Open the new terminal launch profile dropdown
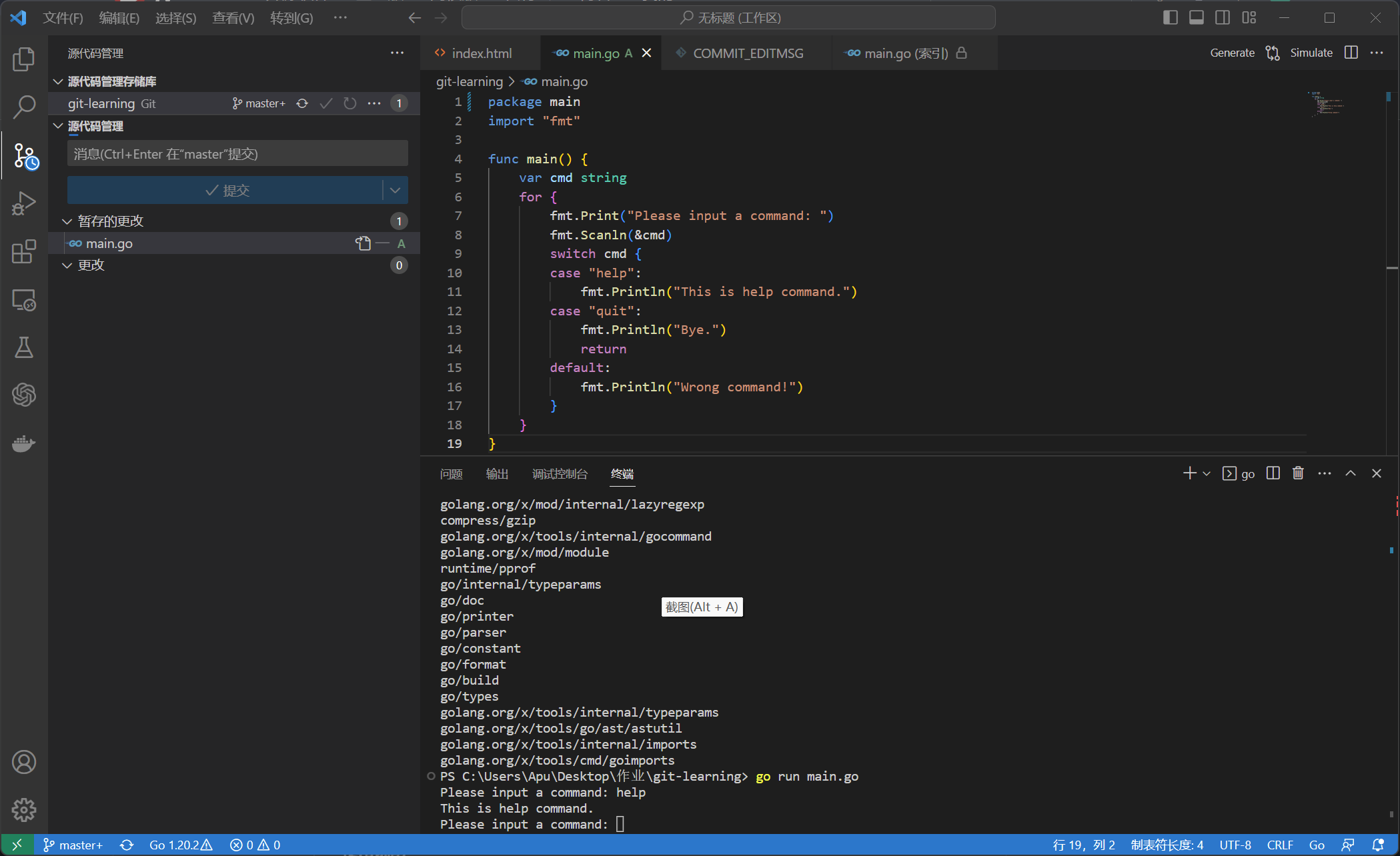This screenshot has height=856, width=1400. 1206,473
